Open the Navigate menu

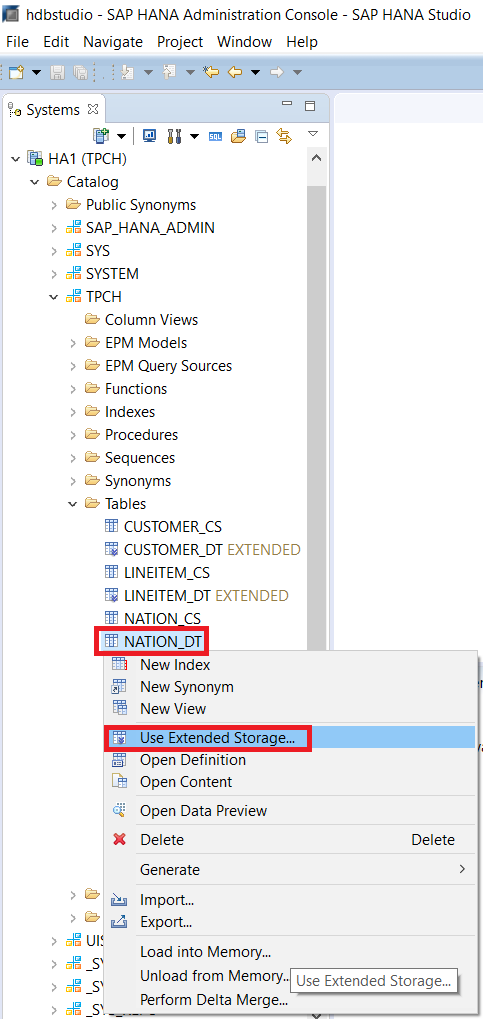pos(113,42)
